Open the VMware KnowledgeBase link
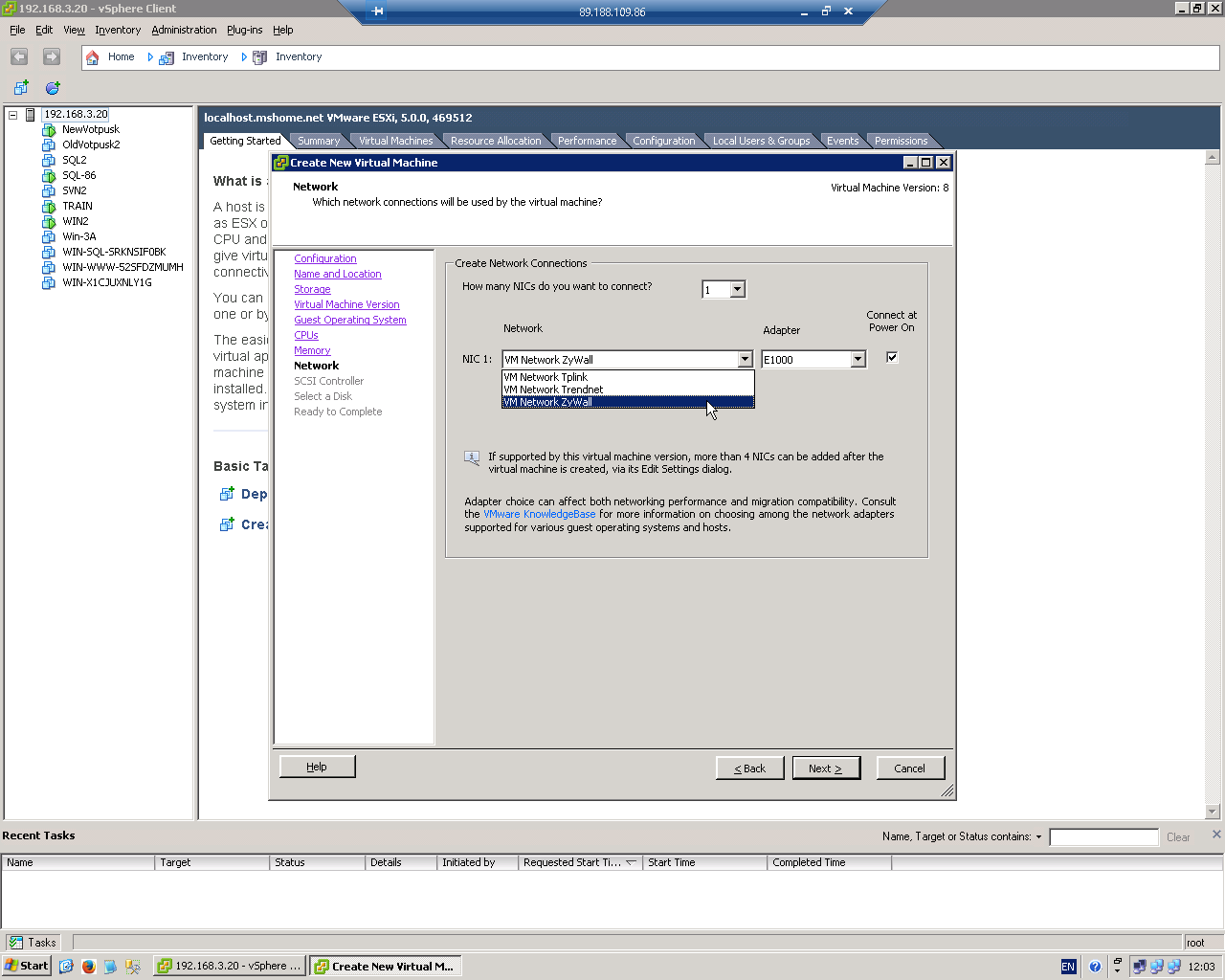Image resolution: width=1225 pixels, height=980 pixels. (540, 515)
